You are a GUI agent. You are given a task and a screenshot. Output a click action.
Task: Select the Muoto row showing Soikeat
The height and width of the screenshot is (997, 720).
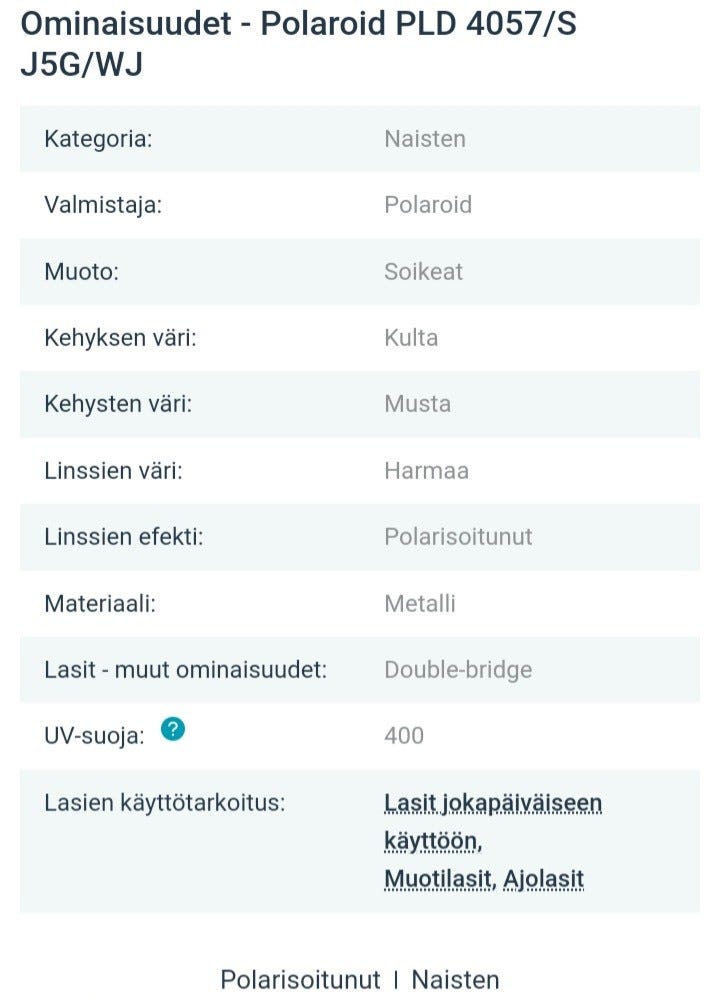(x=360, y=271)
